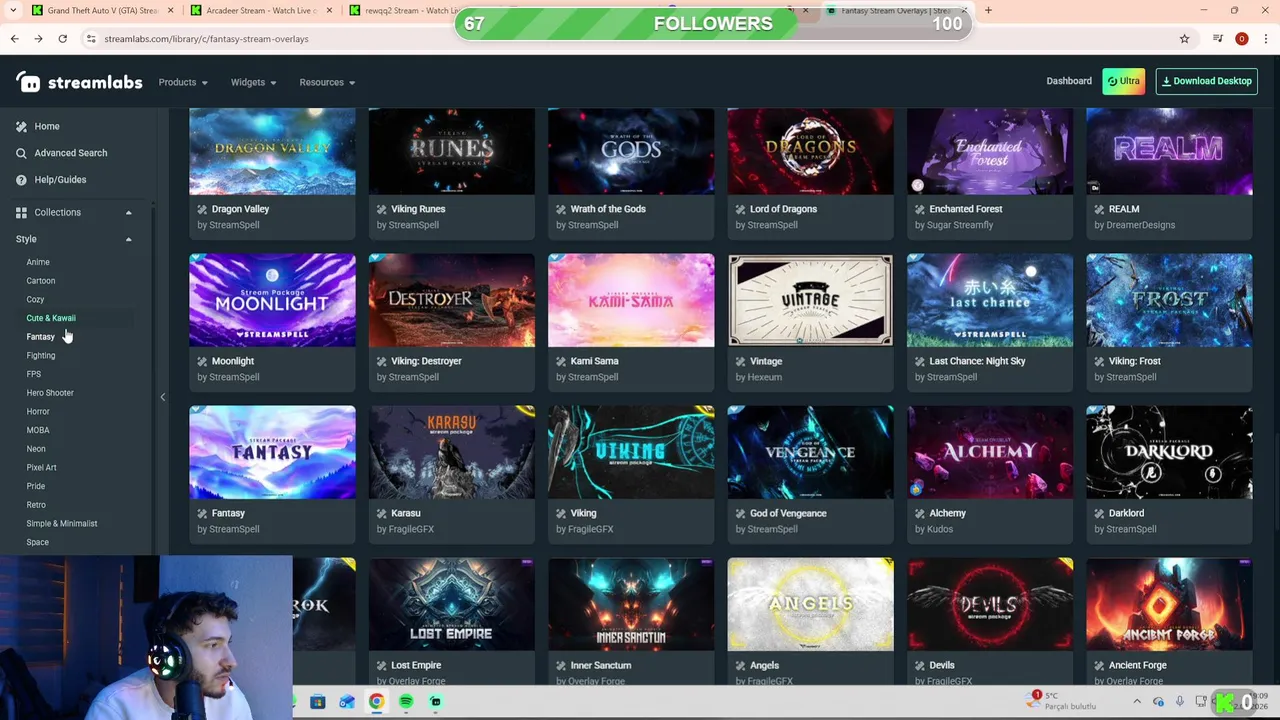Viewport: 1280px width, 720px height.
Task: Bookmark this page with the star icon
Action: [x=1184, y=39]
